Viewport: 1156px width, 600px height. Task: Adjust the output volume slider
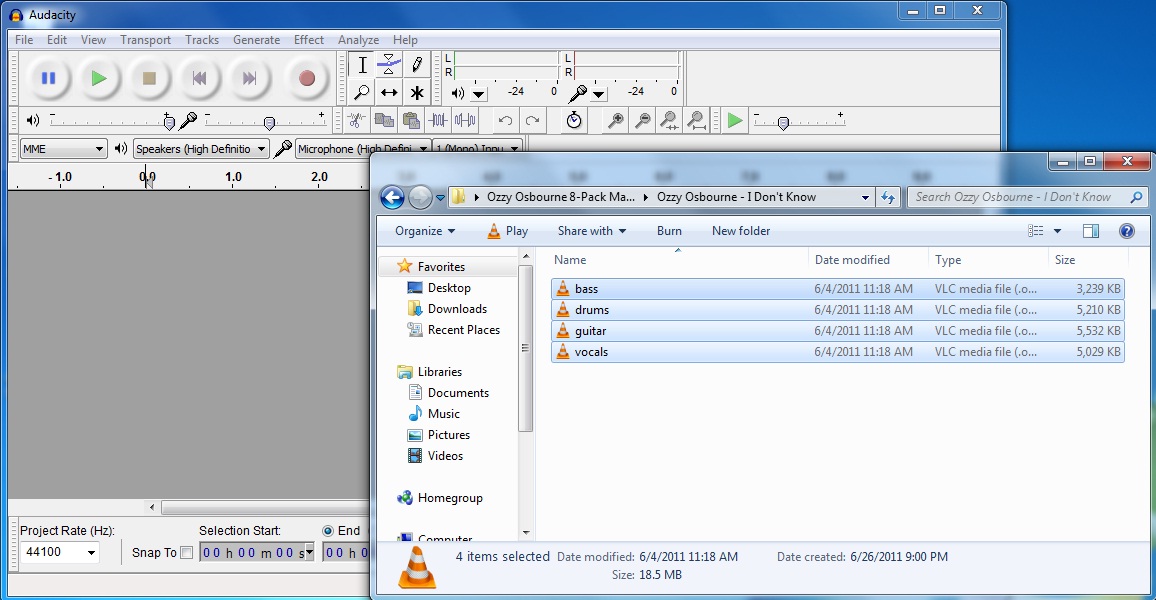coord(168,122)
